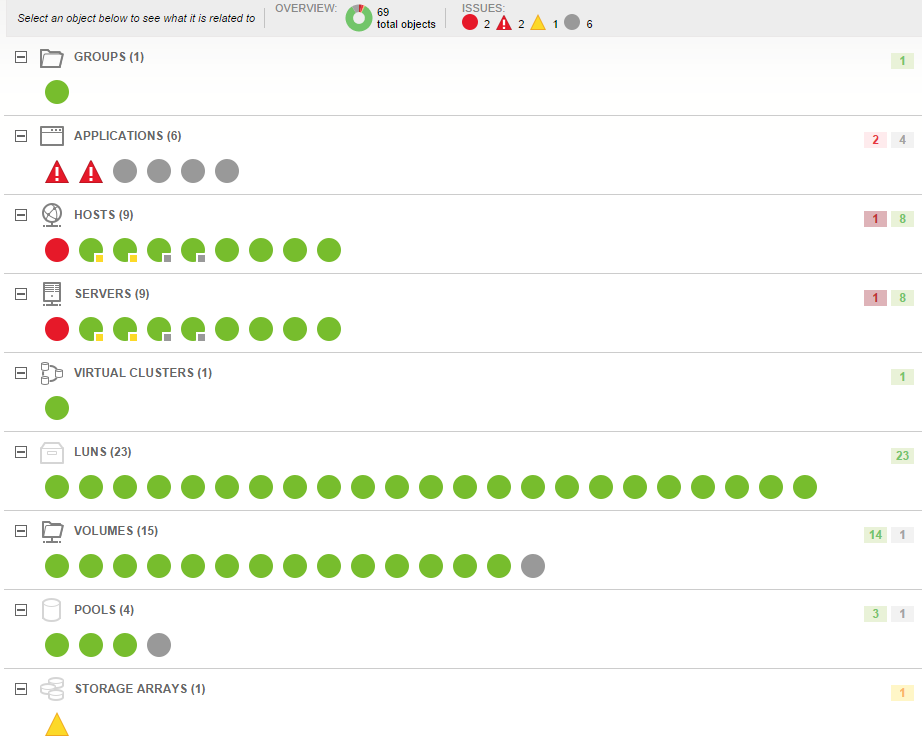This screenshot has width=922, height=744.
Task: Click the red critical status circle in Hosts
Action: coord(57,250)
